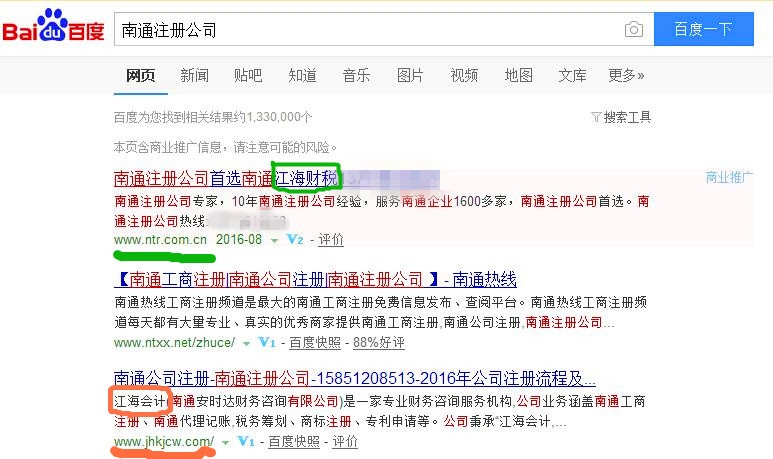Expand dropdown arrow after jhkjcw.com URL

point(225,442)
